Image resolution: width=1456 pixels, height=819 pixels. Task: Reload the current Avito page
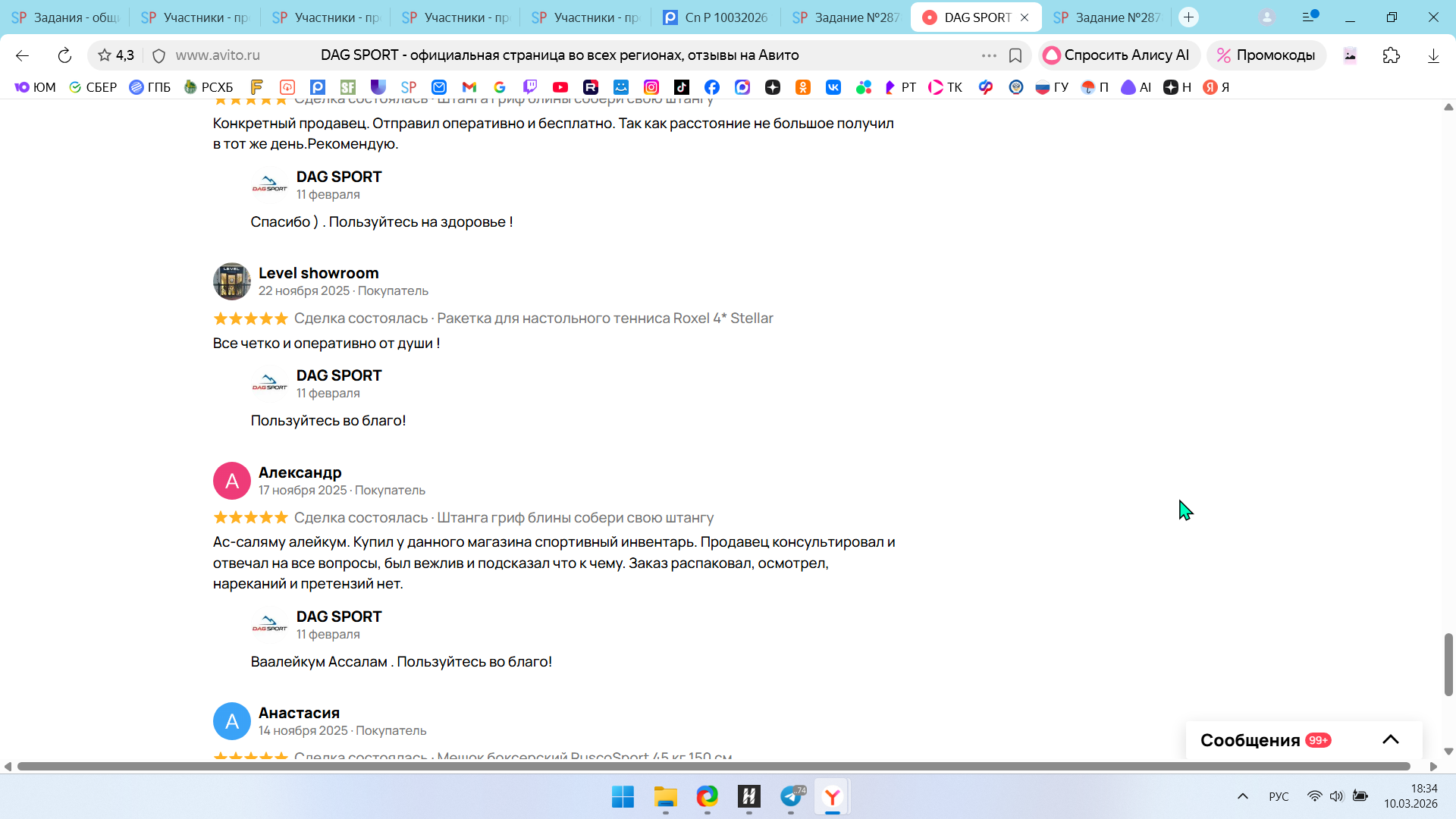[x=64, y=55]
